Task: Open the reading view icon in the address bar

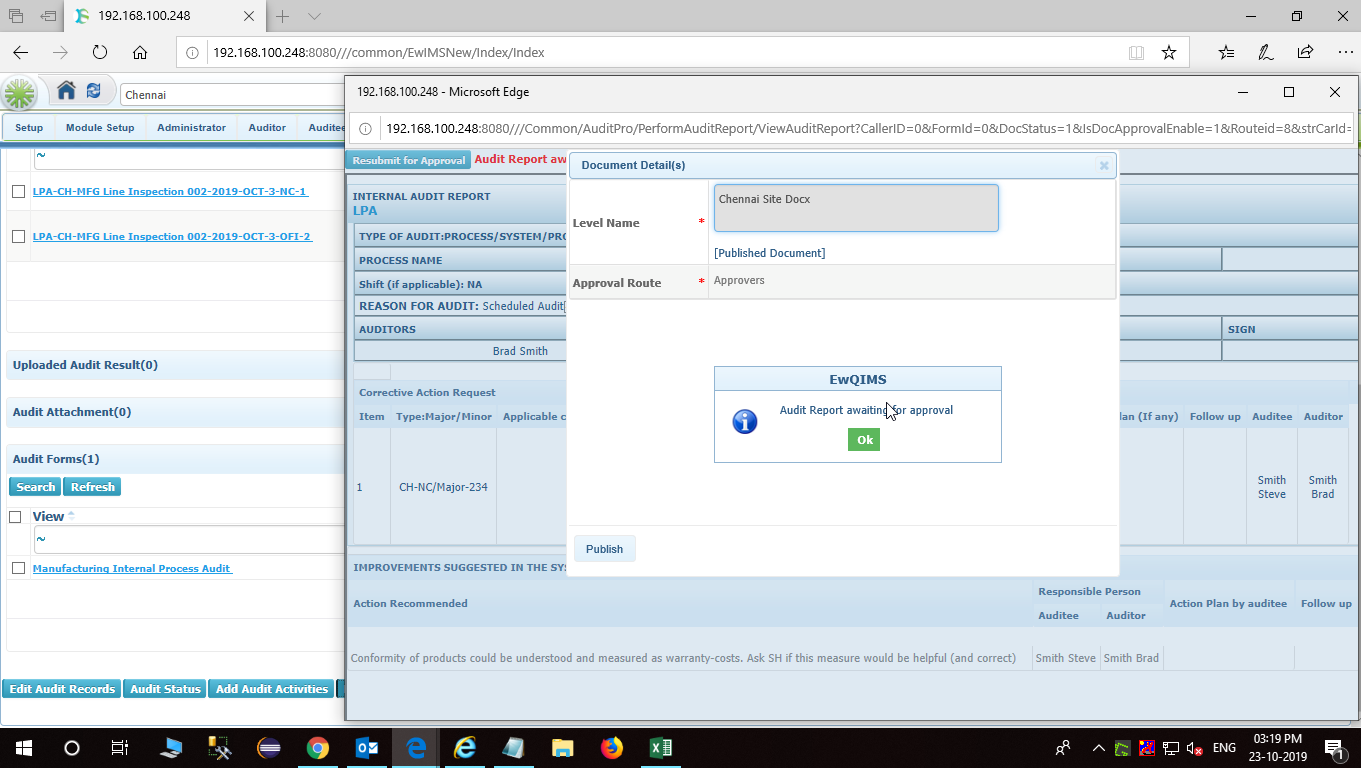Action: [1136, 52]
